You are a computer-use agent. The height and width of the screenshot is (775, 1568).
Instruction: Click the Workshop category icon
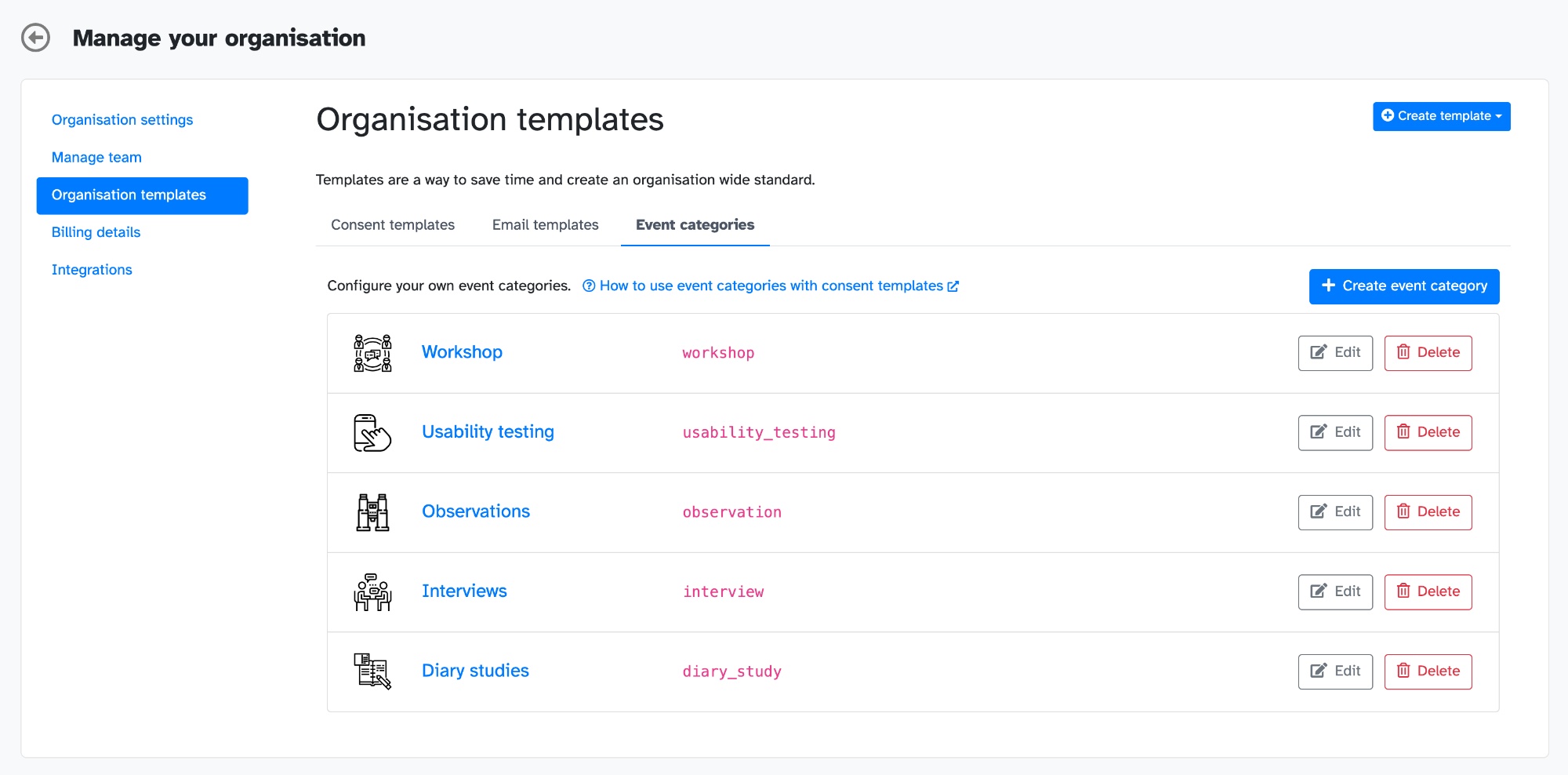372,353
